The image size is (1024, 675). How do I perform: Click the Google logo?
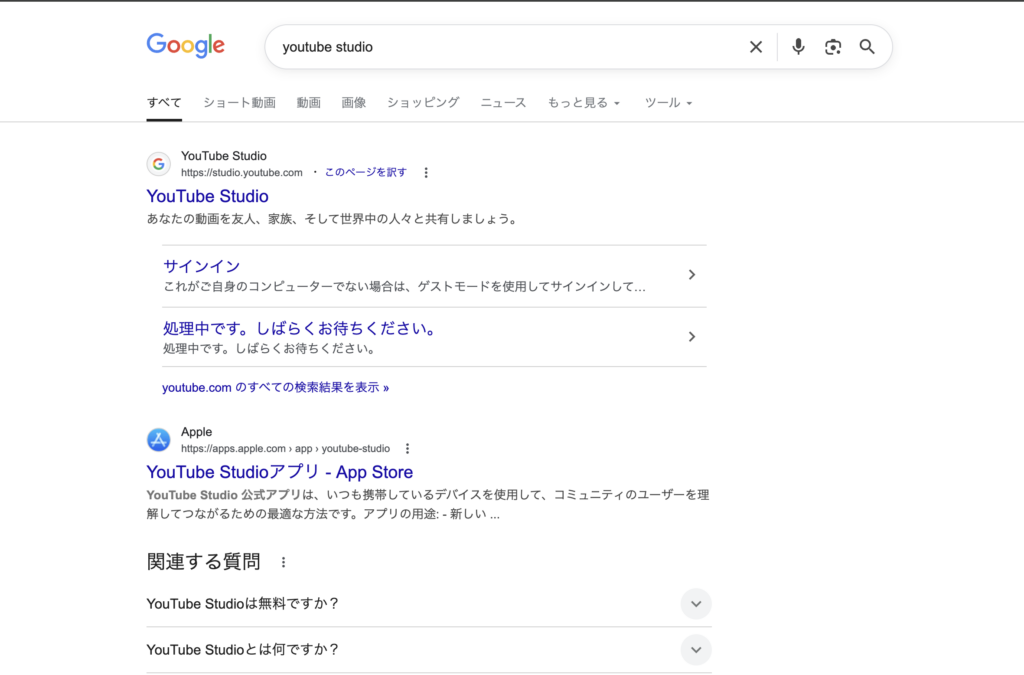(x=185, y=45)
